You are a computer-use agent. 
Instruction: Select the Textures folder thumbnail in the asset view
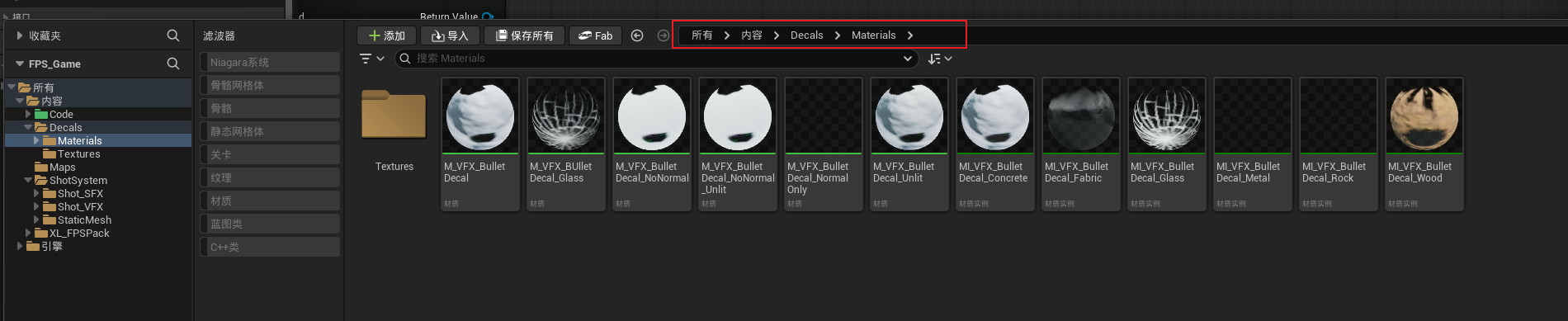(394, 116)
